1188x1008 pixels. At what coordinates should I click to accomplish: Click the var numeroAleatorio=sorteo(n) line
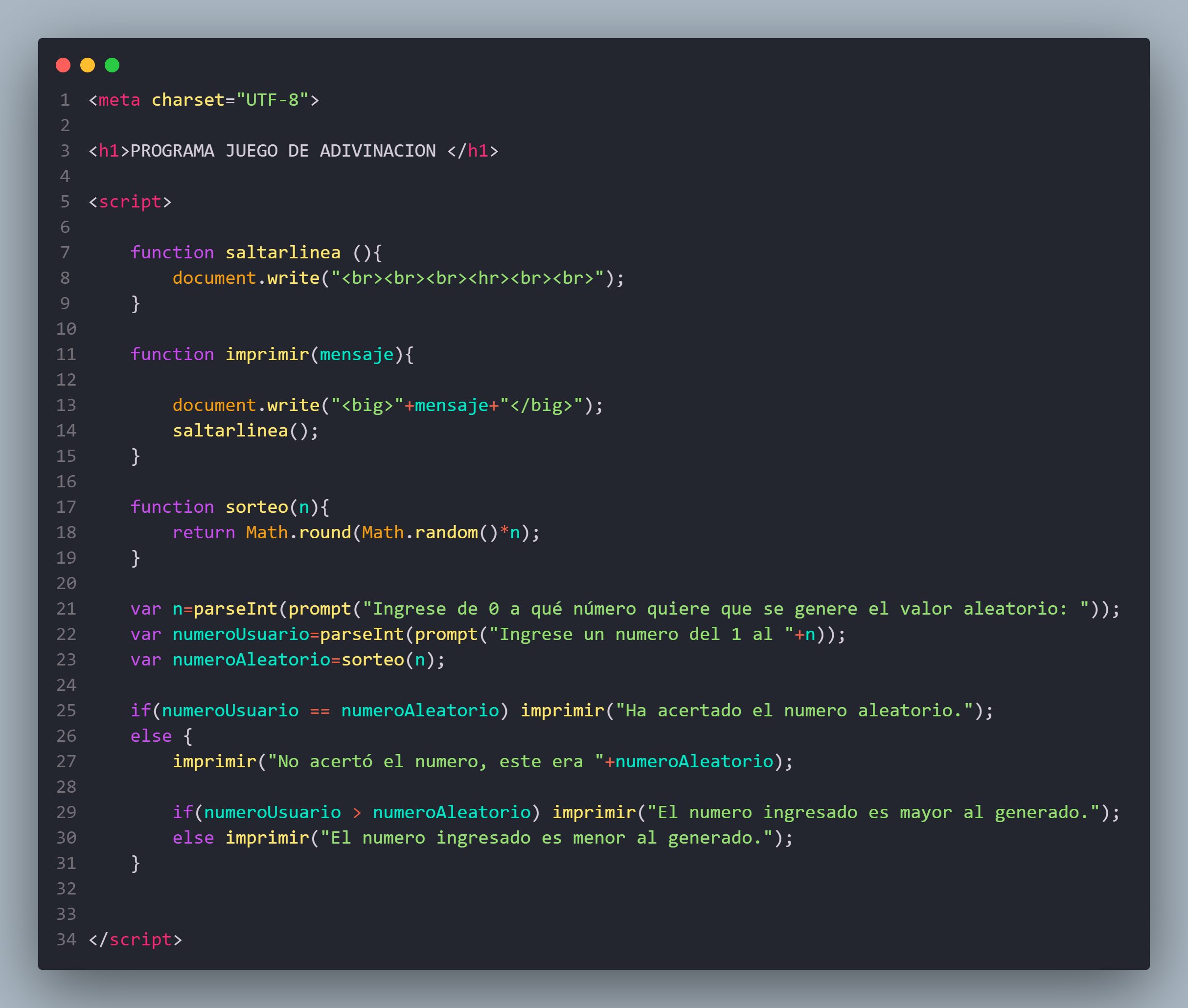tap(288, 660)
